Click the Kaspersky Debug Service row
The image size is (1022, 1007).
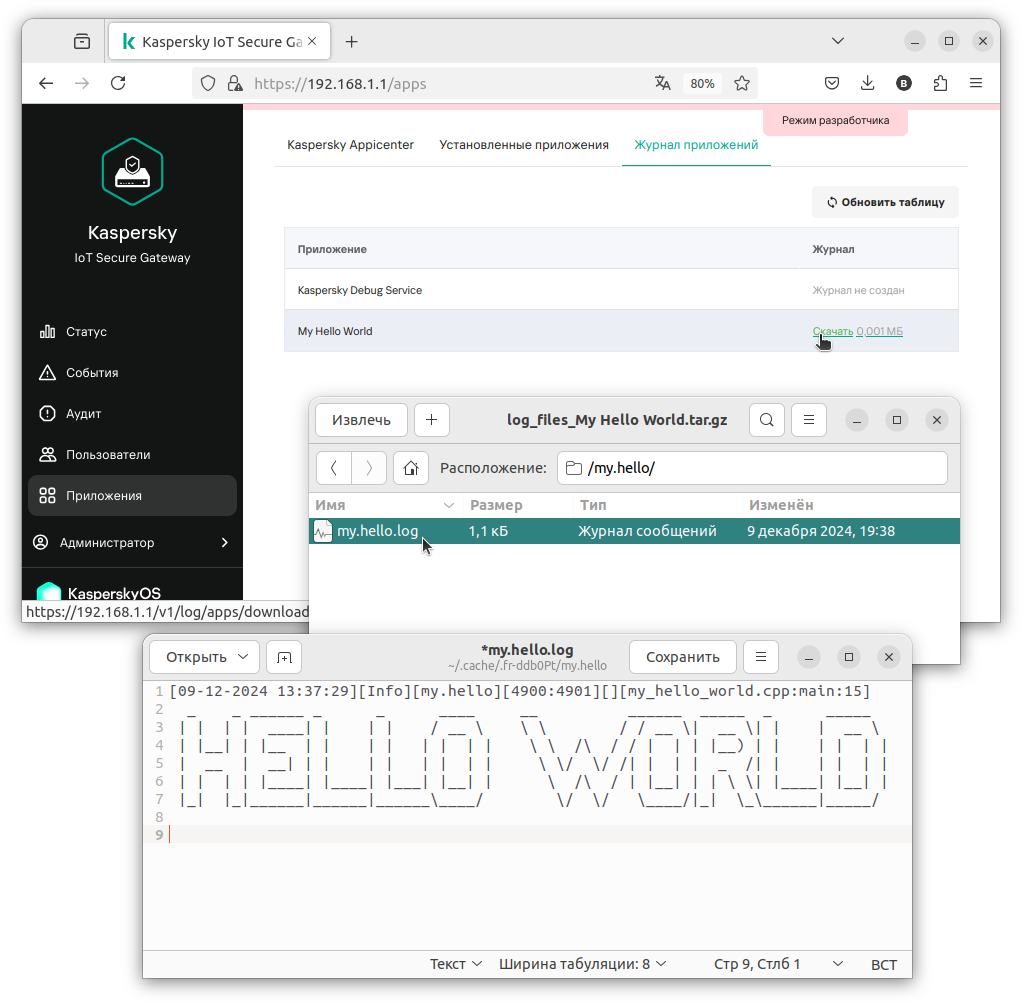(621, 290)
